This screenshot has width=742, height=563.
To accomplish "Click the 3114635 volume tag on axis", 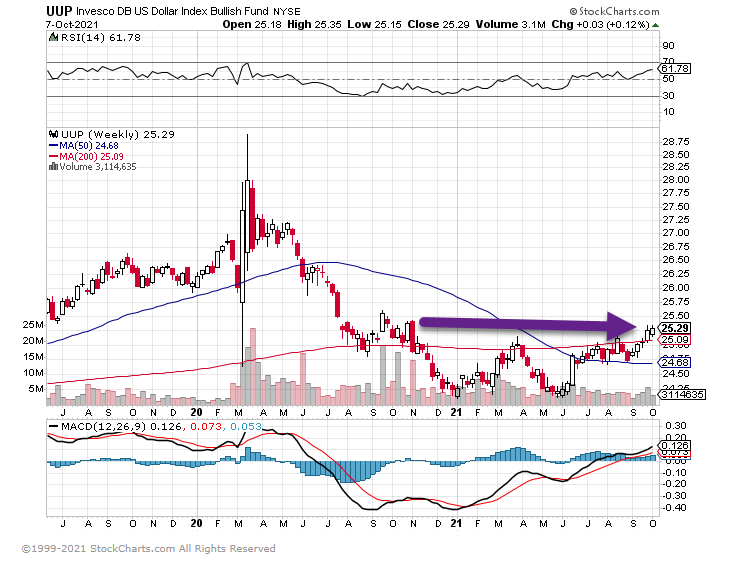I will pyautogui.click(x=677, y=396).
